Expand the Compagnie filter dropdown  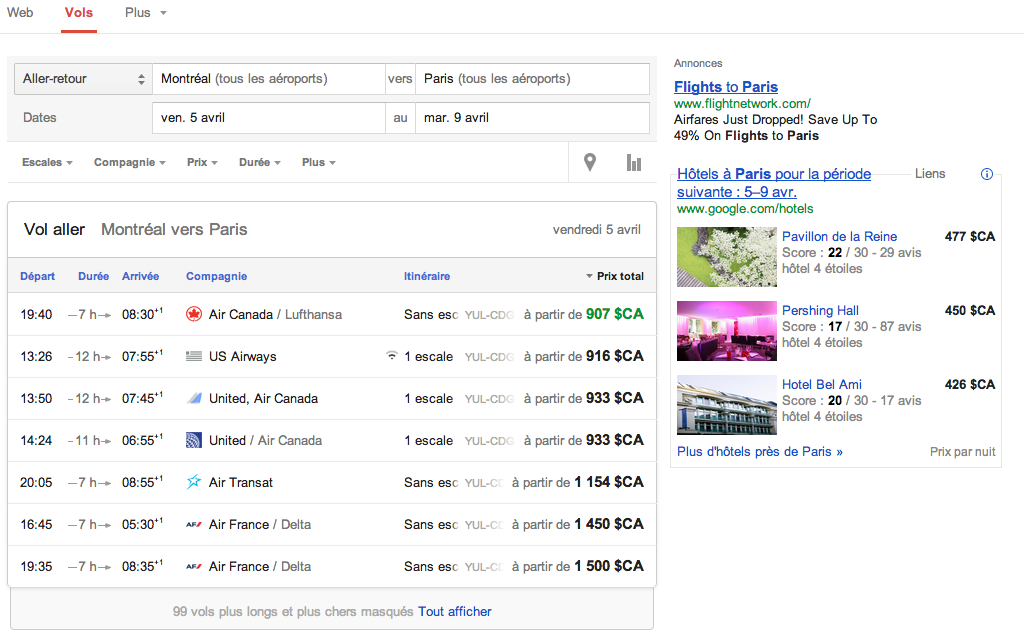[x=130, y=162]
